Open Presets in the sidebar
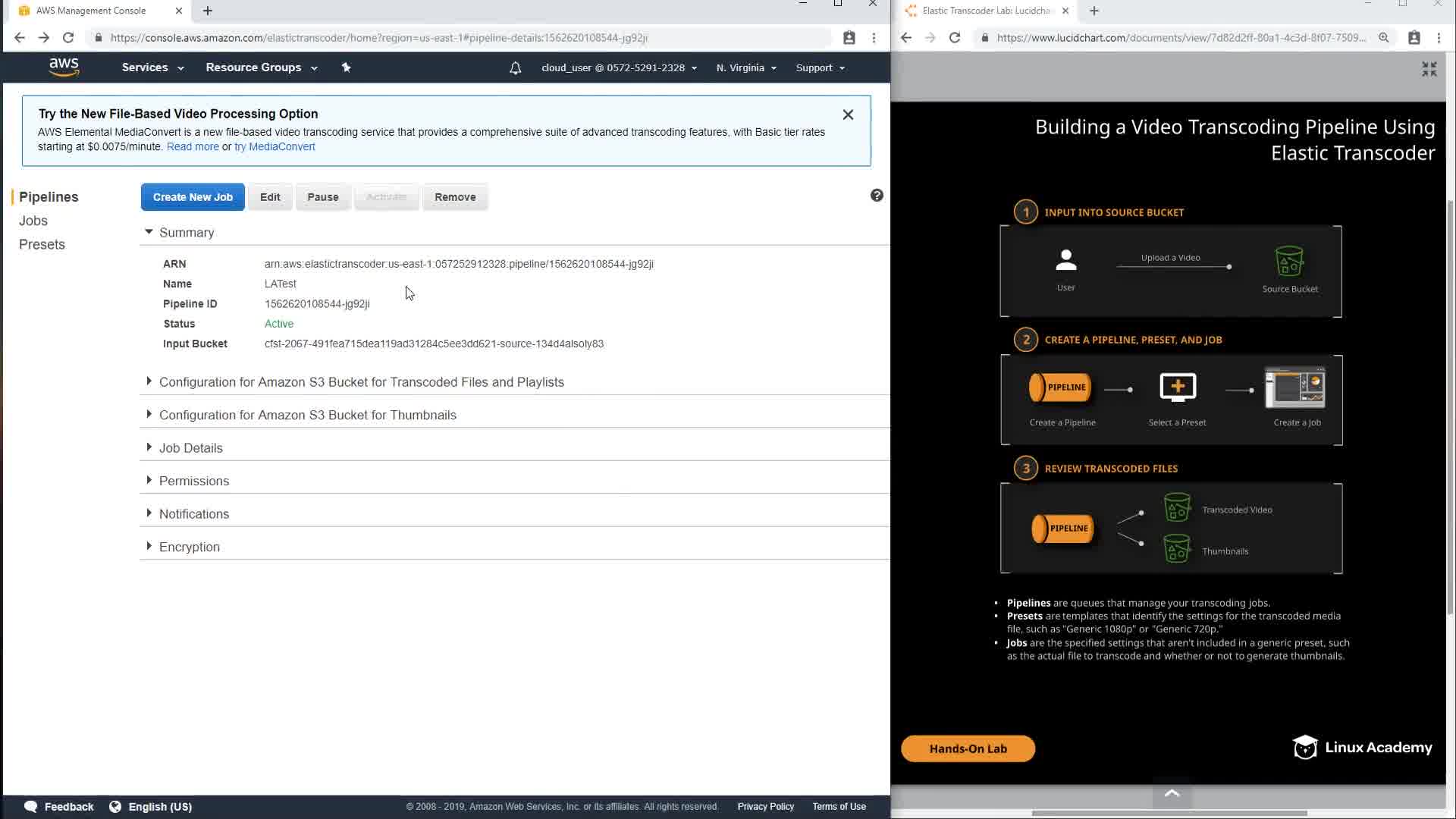This screenshot has width=1456, height=819. (x=42, y=244)
